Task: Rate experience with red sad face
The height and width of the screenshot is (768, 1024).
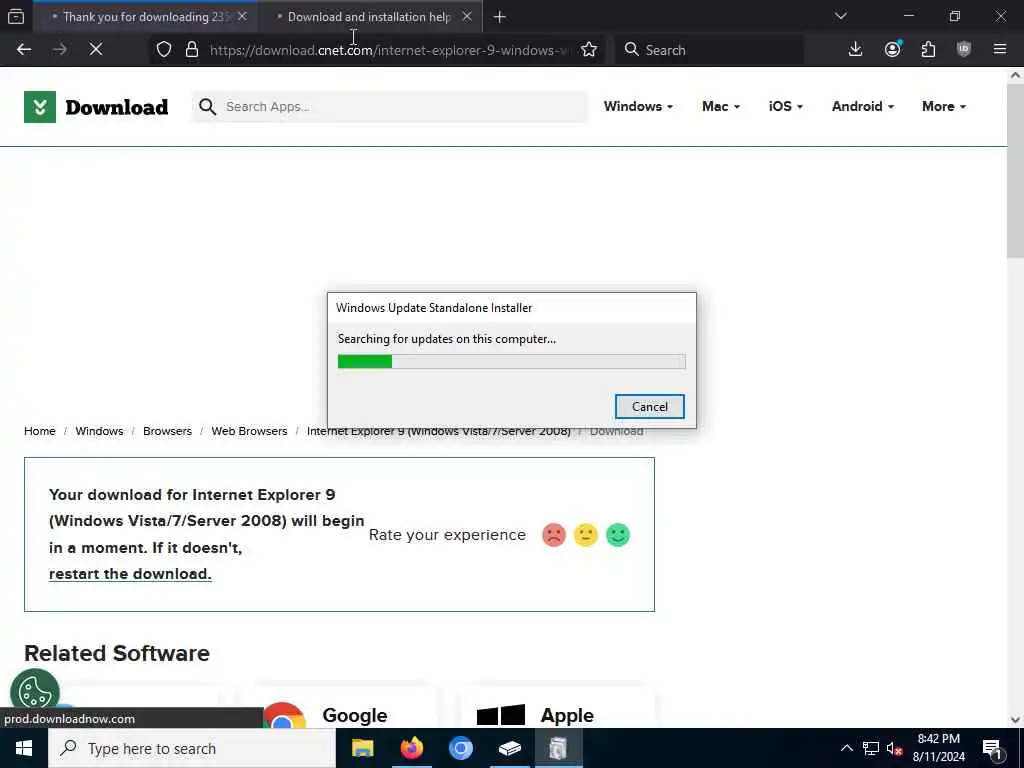Action: tap(553, 535)
